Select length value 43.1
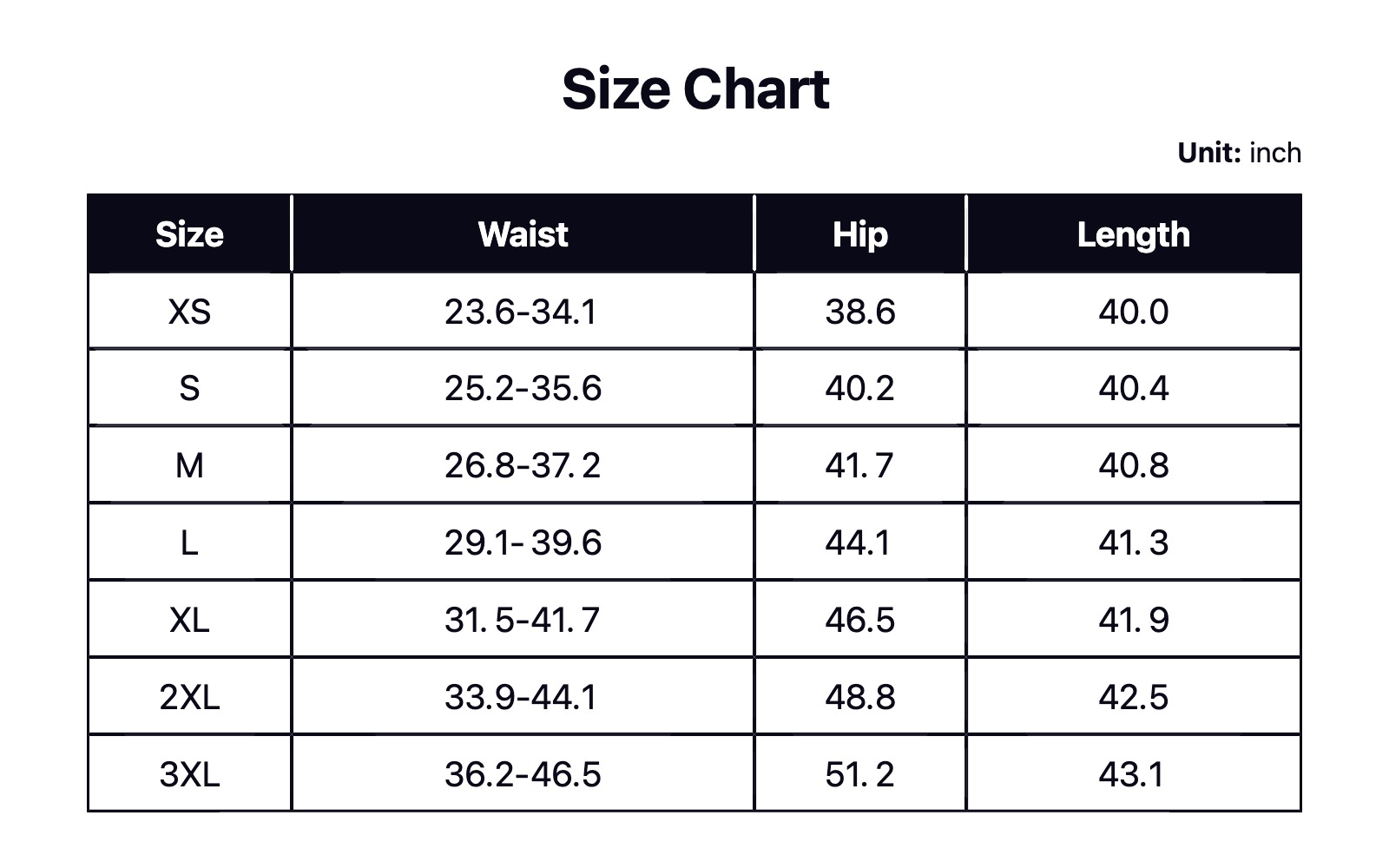 pos(1131,774)
